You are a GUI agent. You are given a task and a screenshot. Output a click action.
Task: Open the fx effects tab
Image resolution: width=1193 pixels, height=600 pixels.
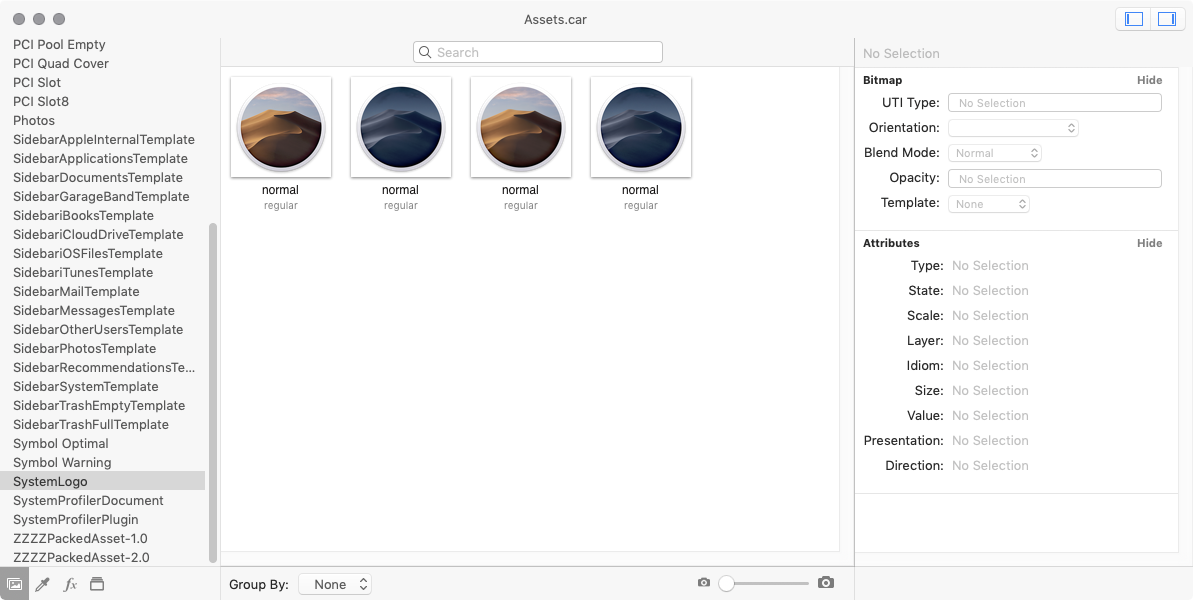(x=70, y=584)
